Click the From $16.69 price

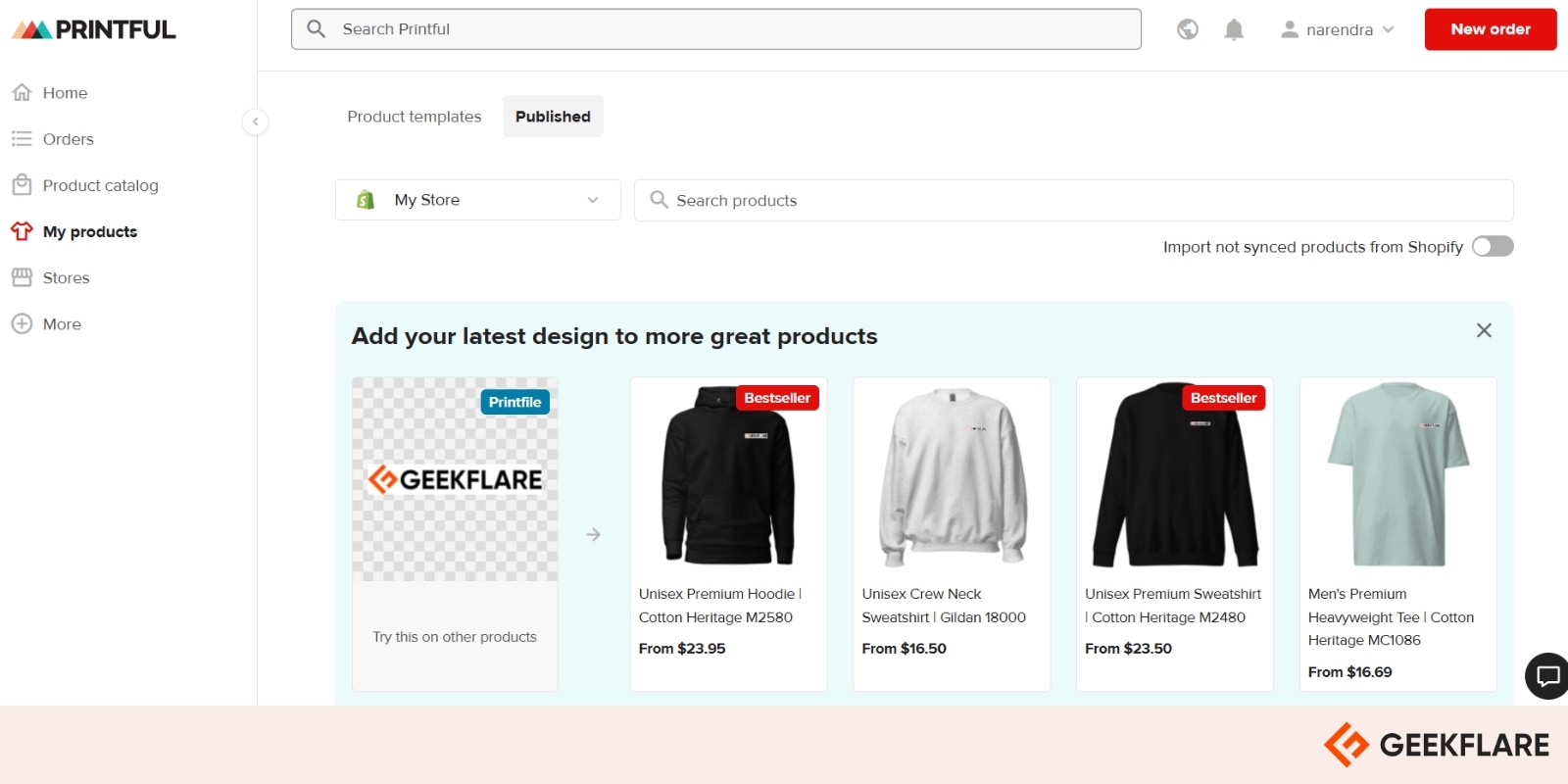click(x=1349, y=672)
